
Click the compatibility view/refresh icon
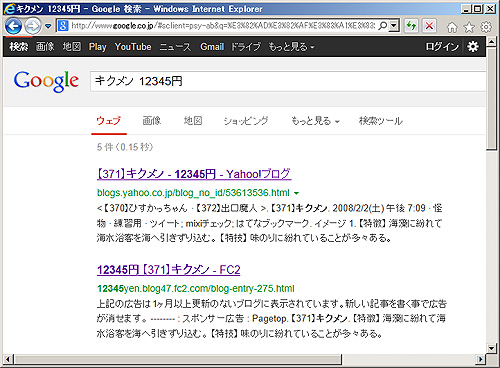[411, 26]
